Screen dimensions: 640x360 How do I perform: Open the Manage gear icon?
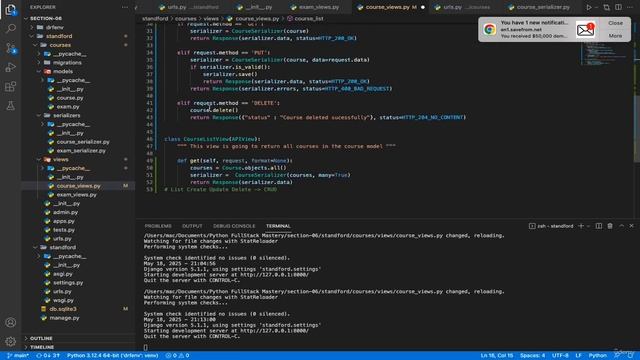click(x=11, y=341)
